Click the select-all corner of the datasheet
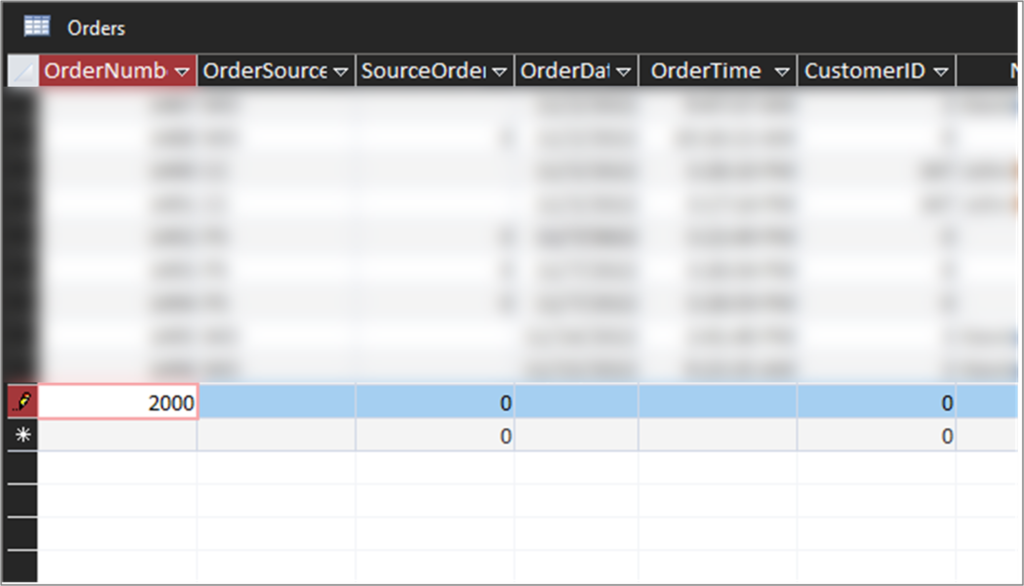This screenshot has width=1024, height=586. (x=21, y=70)
